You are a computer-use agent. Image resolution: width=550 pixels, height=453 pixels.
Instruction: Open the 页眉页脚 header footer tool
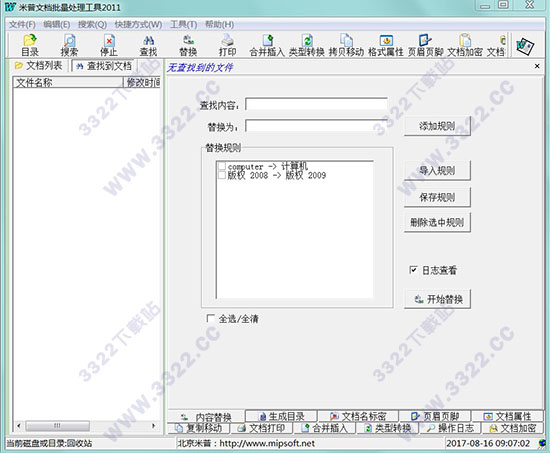click(x=425, y=46)
